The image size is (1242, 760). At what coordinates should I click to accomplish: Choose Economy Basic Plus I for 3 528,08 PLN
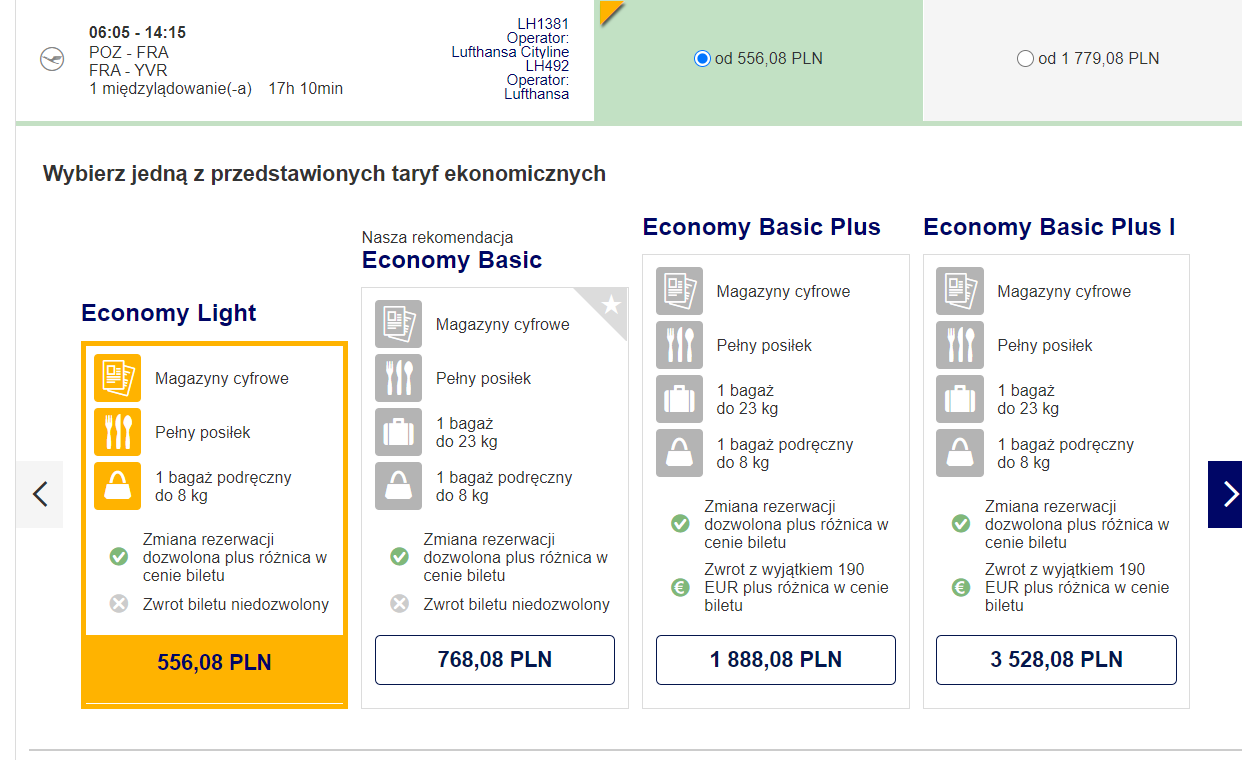point(1056,660)
